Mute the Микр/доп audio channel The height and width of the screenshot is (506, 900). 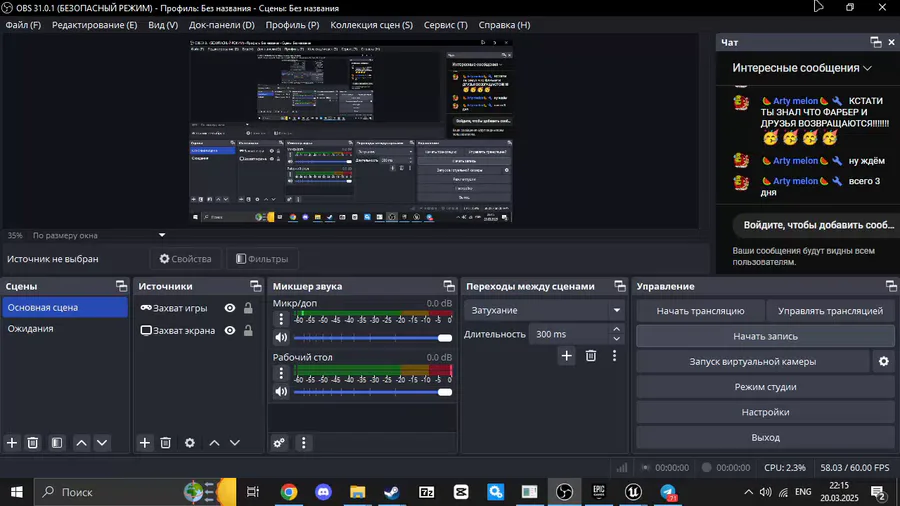(281, 337)
